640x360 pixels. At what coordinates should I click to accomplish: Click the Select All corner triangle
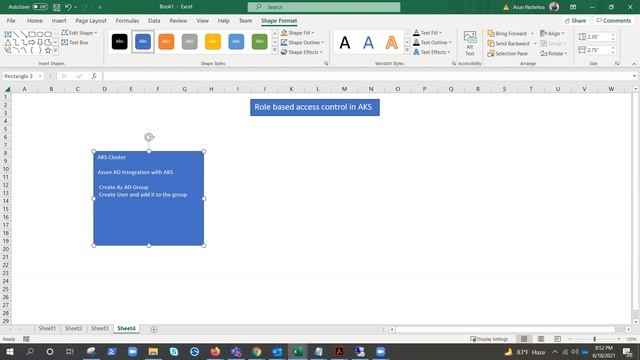point(7,89)
